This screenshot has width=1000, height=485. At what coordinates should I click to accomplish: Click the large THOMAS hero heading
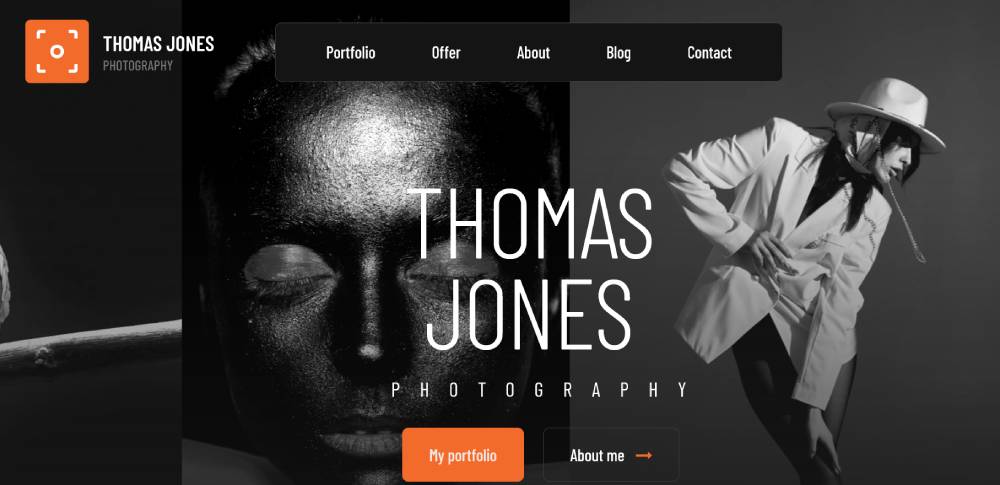click(x=530, y=223)
